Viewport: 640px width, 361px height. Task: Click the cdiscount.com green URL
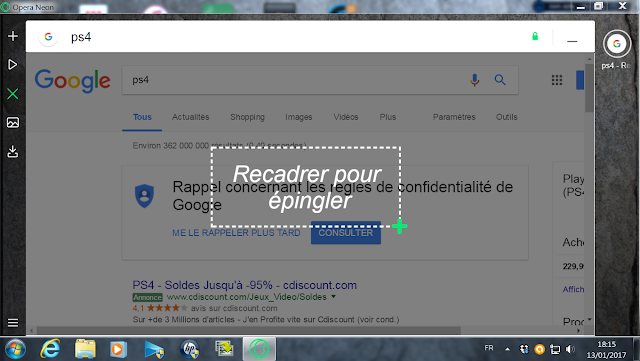point(247,297)
